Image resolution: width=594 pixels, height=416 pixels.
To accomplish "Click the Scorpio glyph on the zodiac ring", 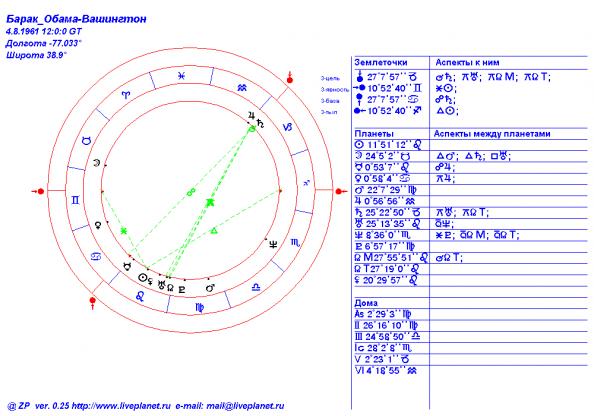I will coord(295,243).
